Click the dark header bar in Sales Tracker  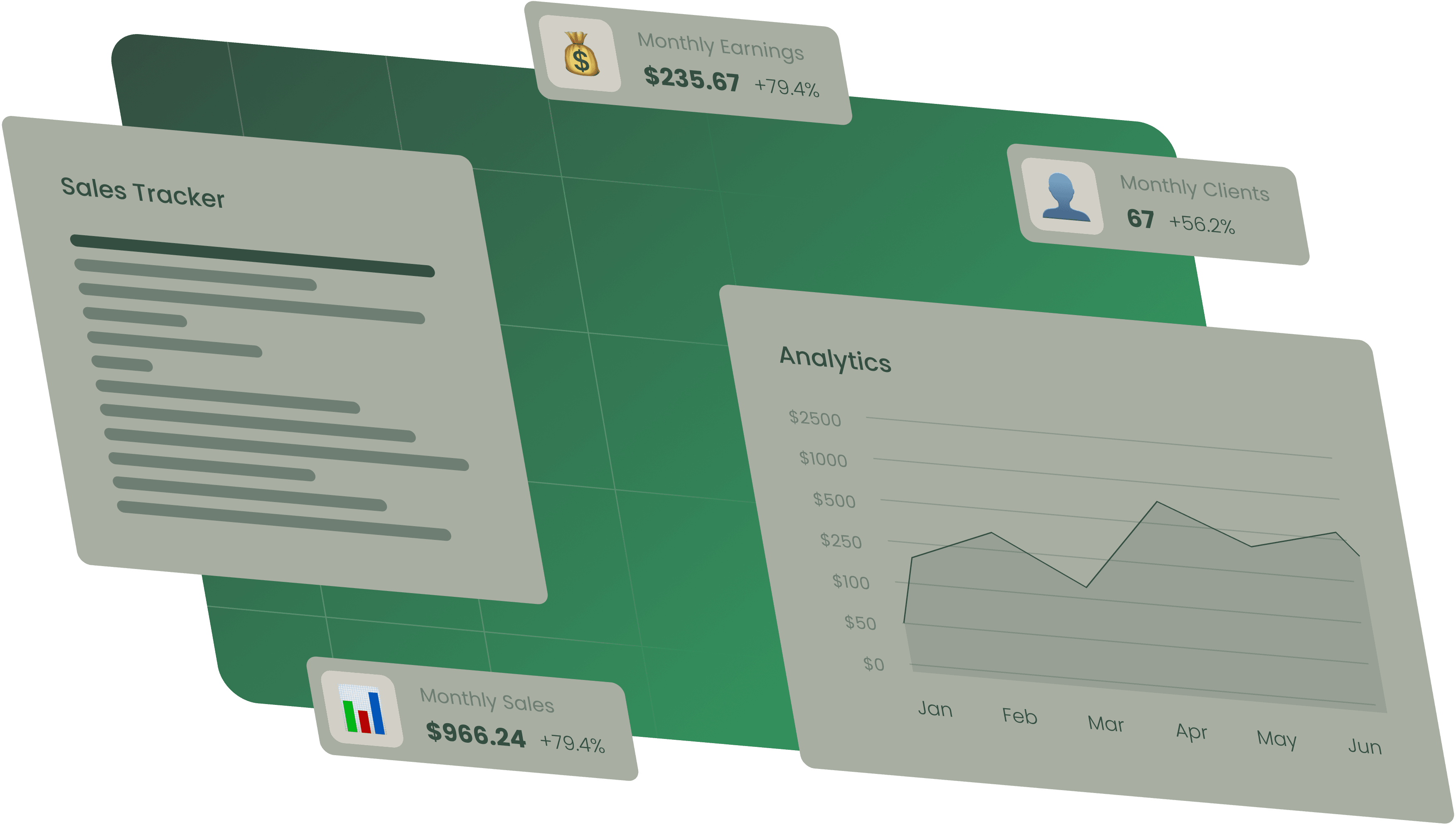point(252,256)
